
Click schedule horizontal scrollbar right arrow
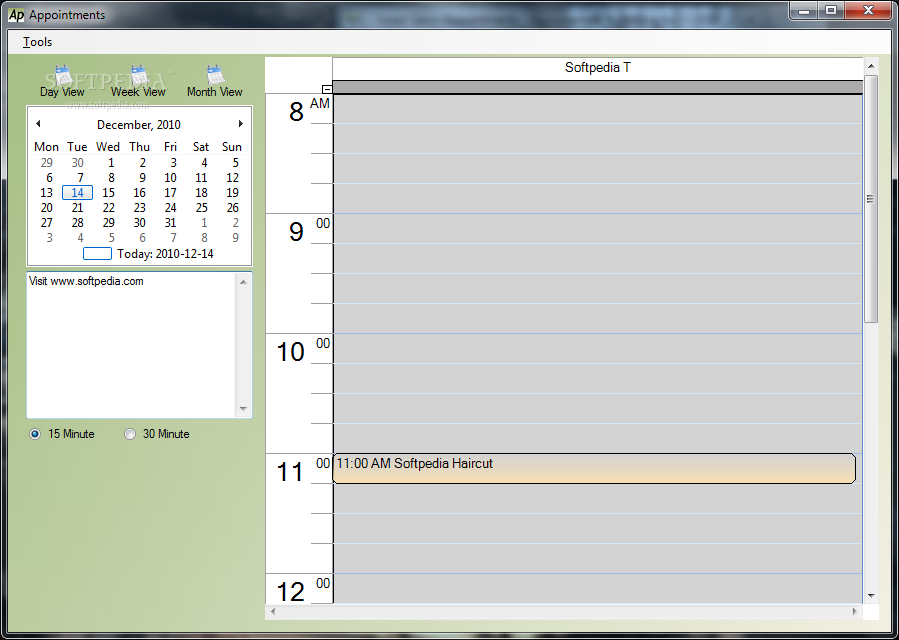click(854, 612)
